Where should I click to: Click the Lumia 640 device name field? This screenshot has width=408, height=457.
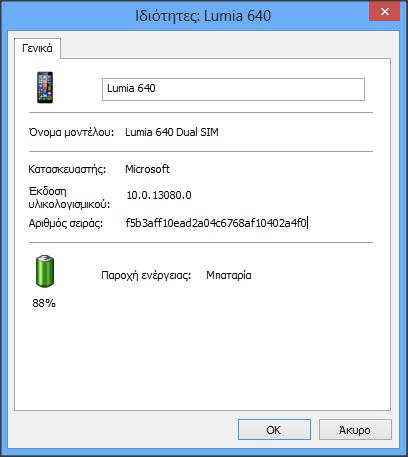233,89
